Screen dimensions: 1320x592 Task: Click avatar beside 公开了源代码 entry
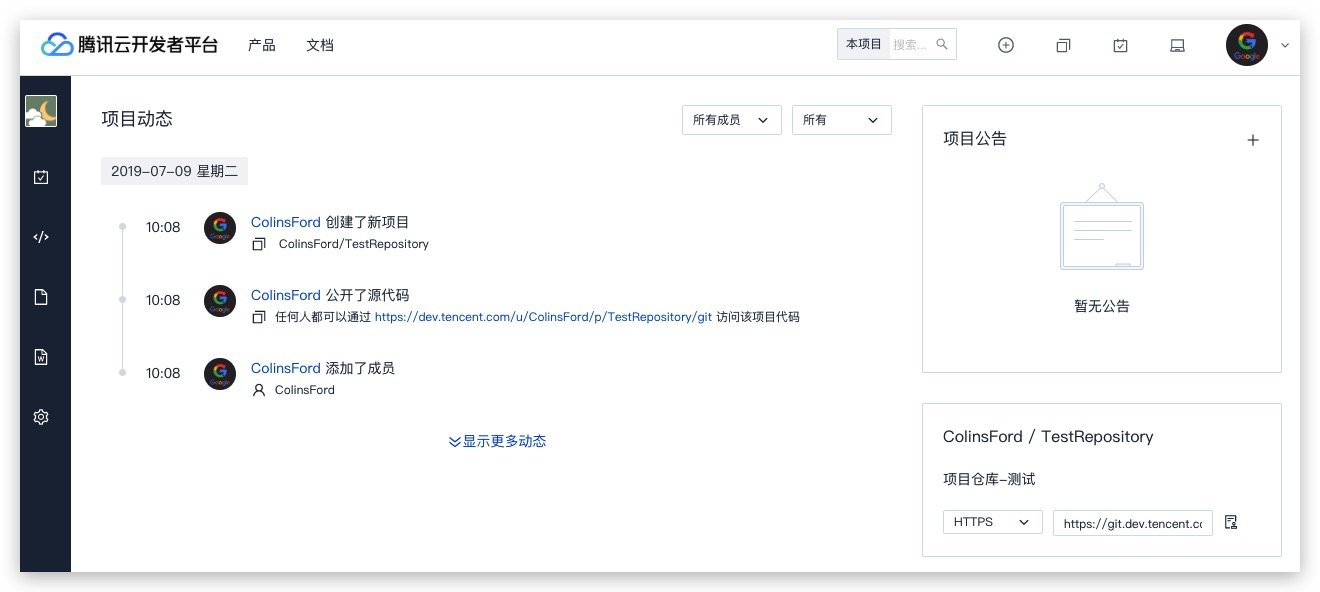pyautogui.click(x=220, y=301)
